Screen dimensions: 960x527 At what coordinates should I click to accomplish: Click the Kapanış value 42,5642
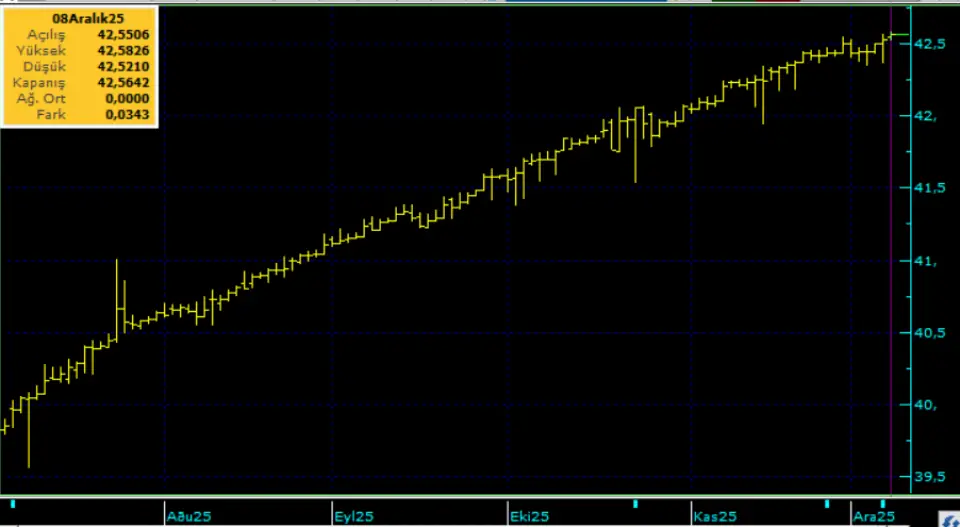click(123, 83)
